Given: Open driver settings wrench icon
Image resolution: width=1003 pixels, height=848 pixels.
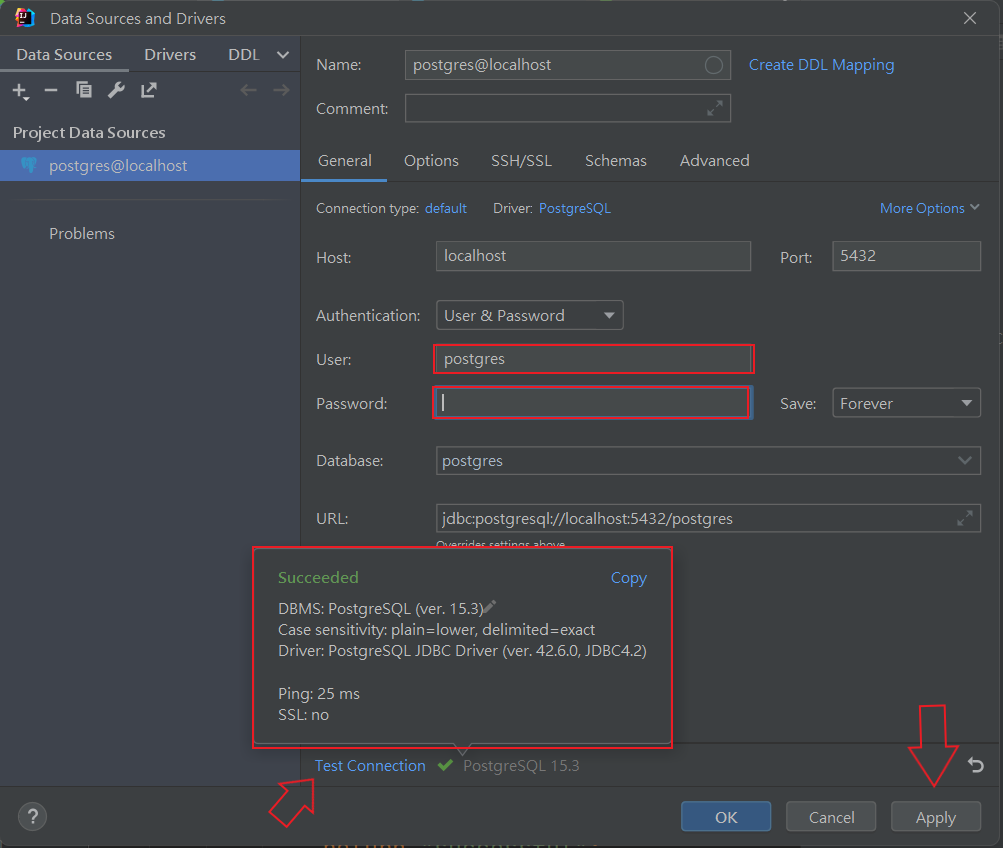Looking at the screenshot, I should pyautogui.click(x=116, y=90).
